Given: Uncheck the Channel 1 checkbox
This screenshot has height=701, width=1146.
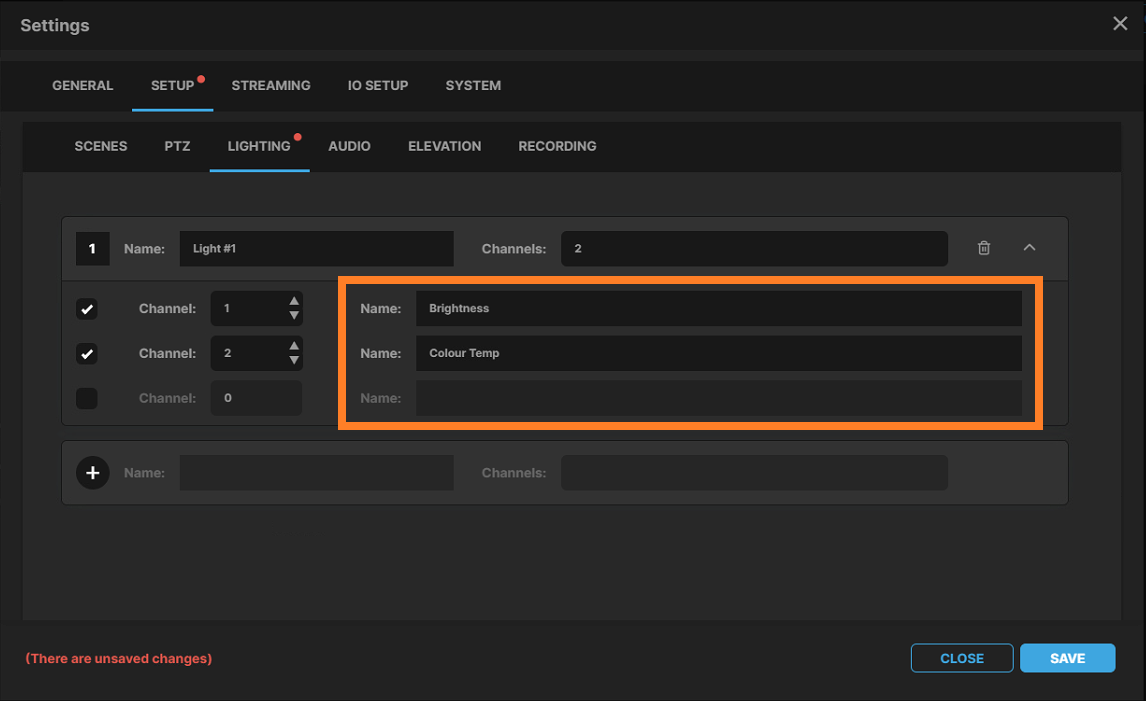Looking at the screenshot, I should (x=87, y=309).
